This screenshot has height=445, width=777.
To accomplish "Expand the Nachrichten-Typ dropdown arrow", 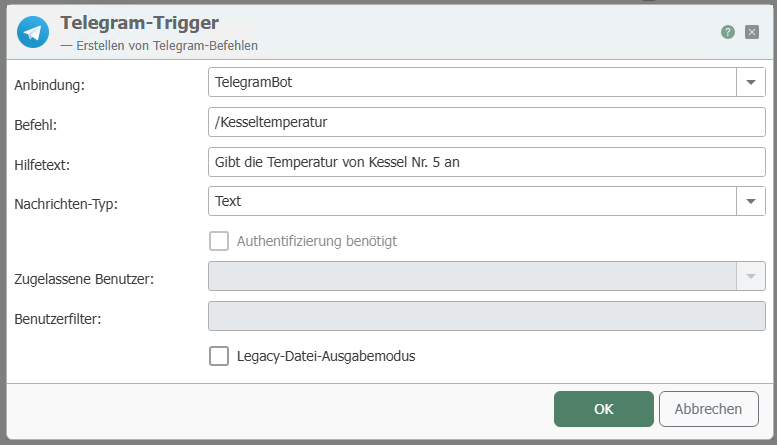I will (x=750, y=201).
